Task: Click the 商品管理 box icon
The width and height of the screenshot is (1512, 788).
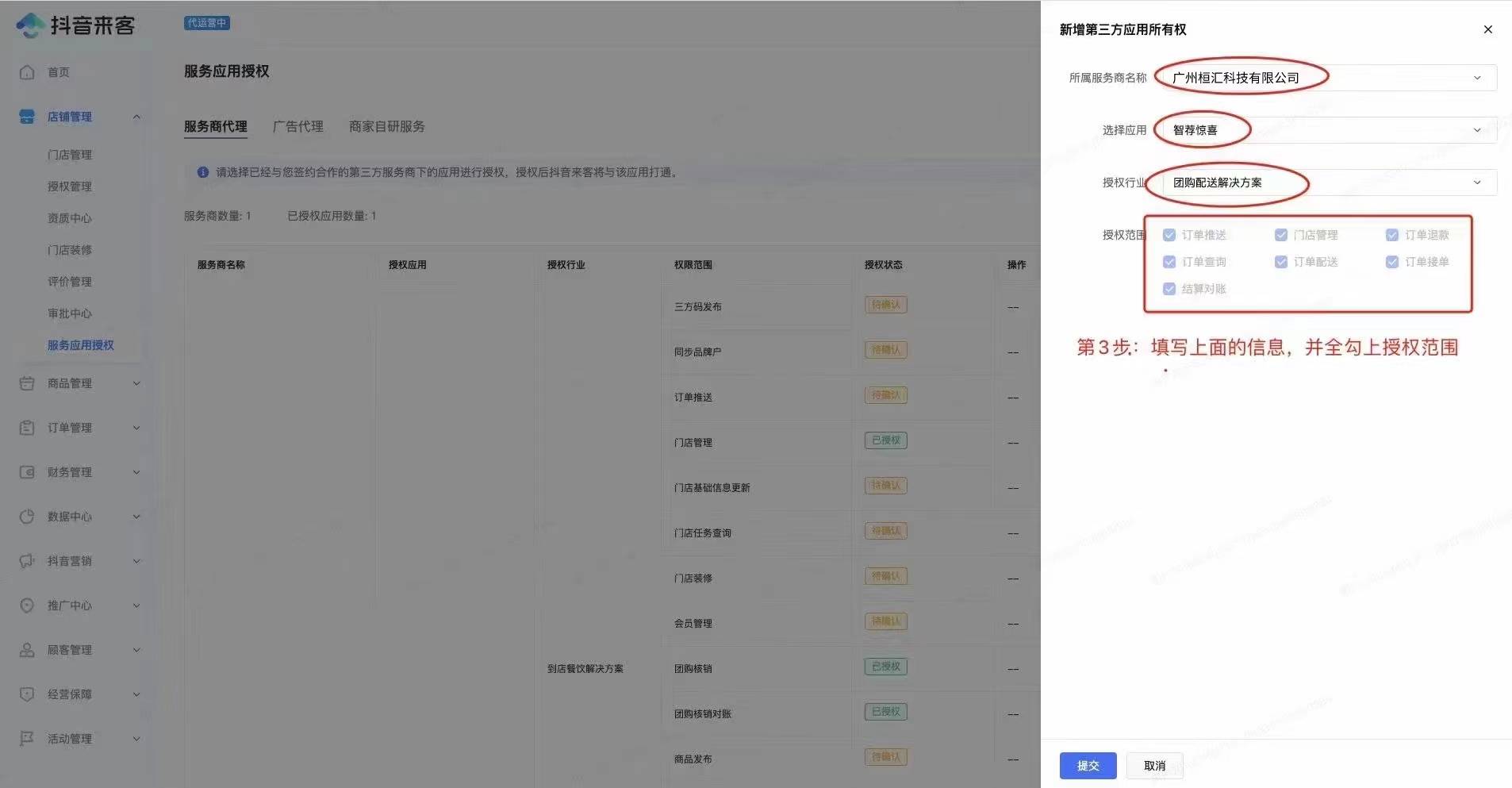Action: point(27,383)
